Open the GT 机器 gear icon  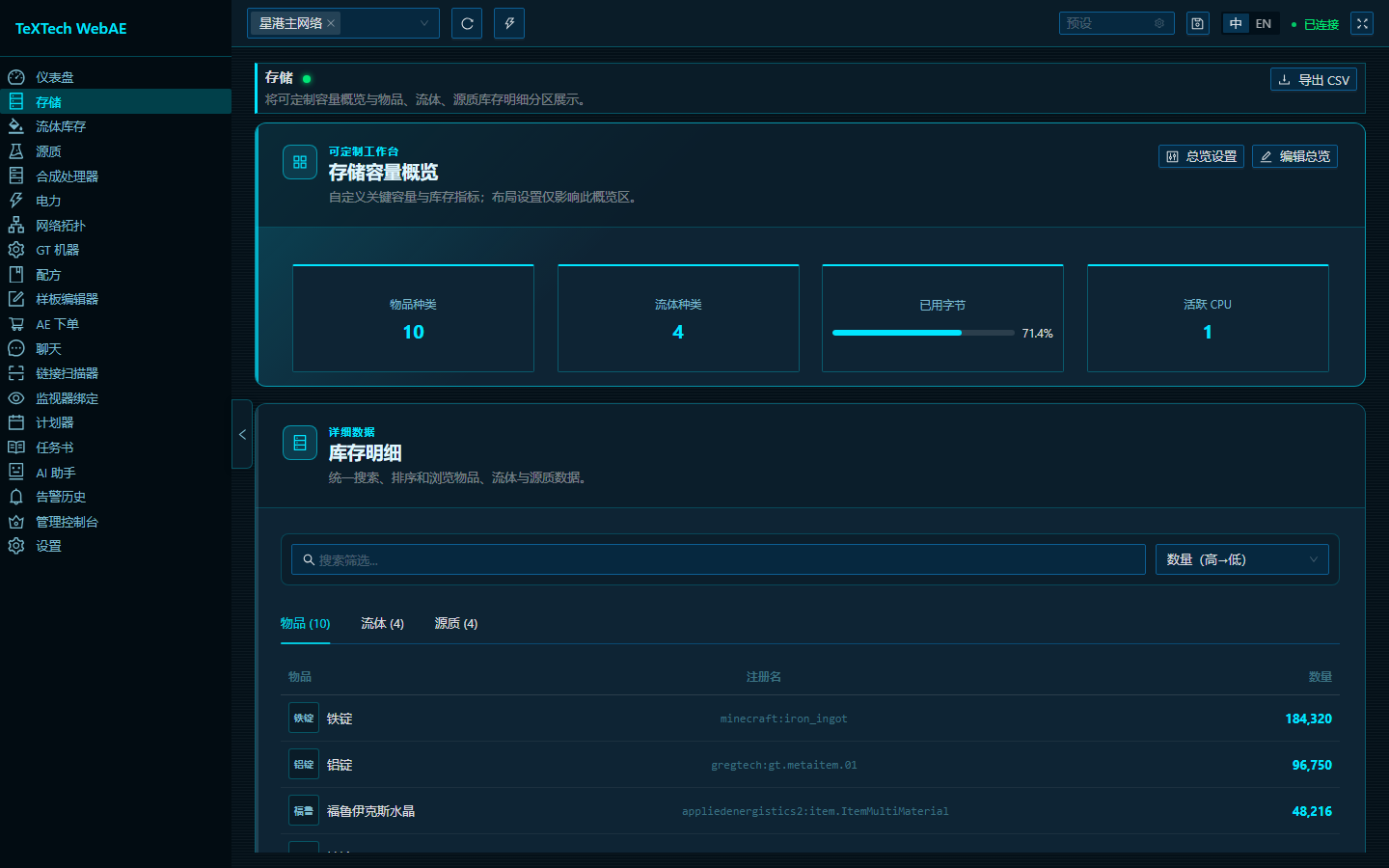coord(16,250)
